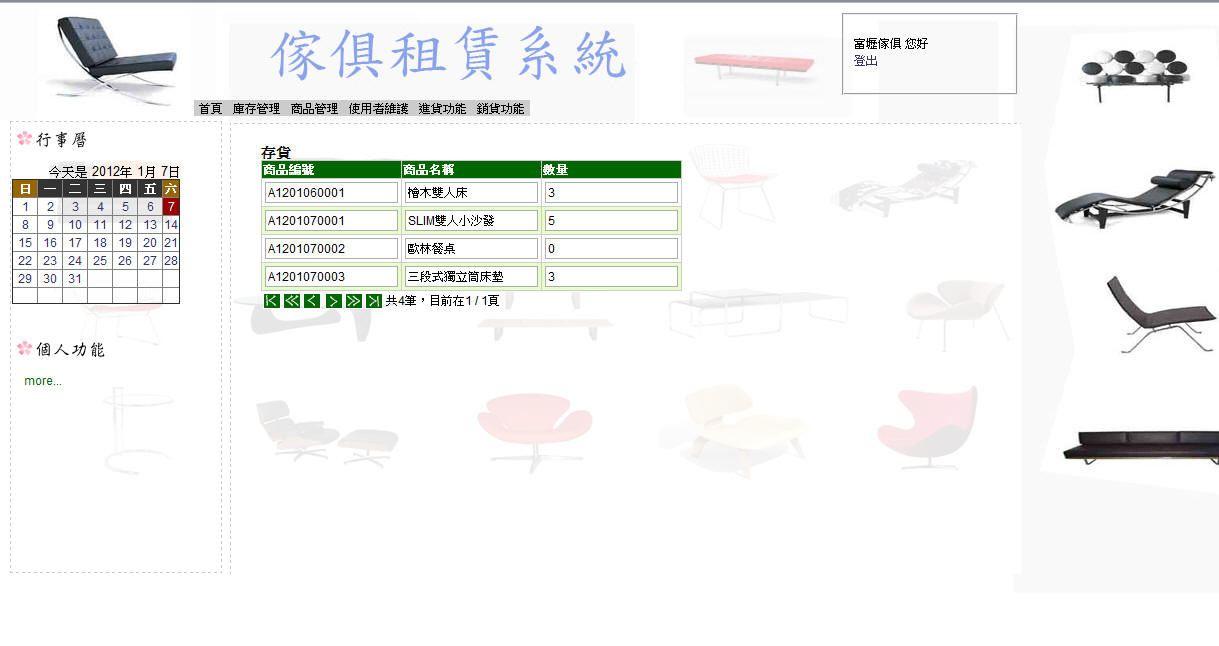Click the 進貨功能 menu item
Viewport: 1219px width, 646px height.
tap(442, 109)
